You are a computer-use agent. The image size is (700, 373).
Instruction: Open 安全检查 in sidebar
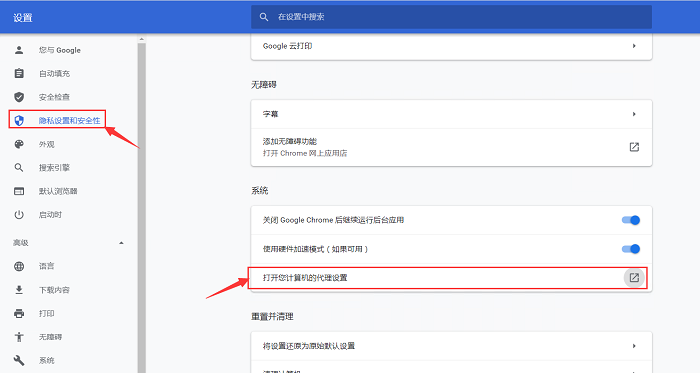click(x=54, y=97)
